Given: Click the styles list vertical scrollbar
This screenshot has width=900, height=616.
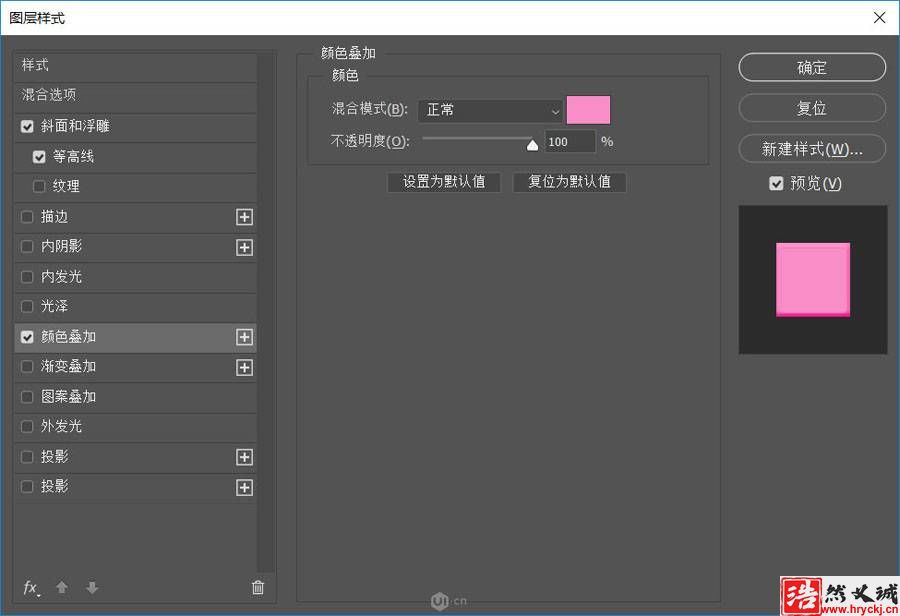Looking at the screenshot, I should point(266,313).
